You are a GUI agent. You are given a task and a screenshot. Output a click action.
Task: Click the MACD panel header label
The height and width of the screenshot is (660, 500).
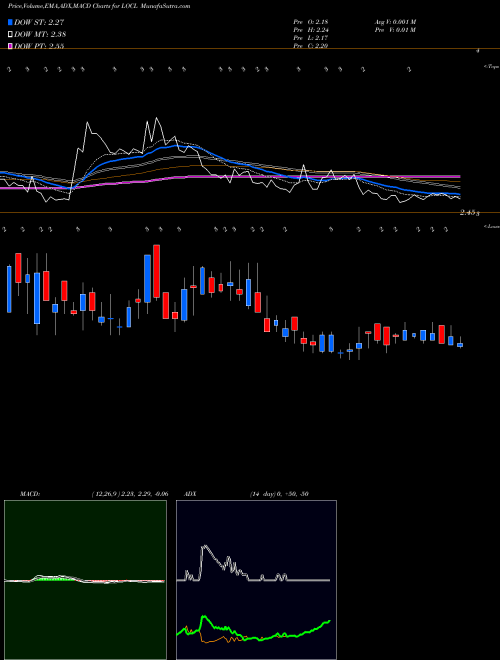coord(30,494)
